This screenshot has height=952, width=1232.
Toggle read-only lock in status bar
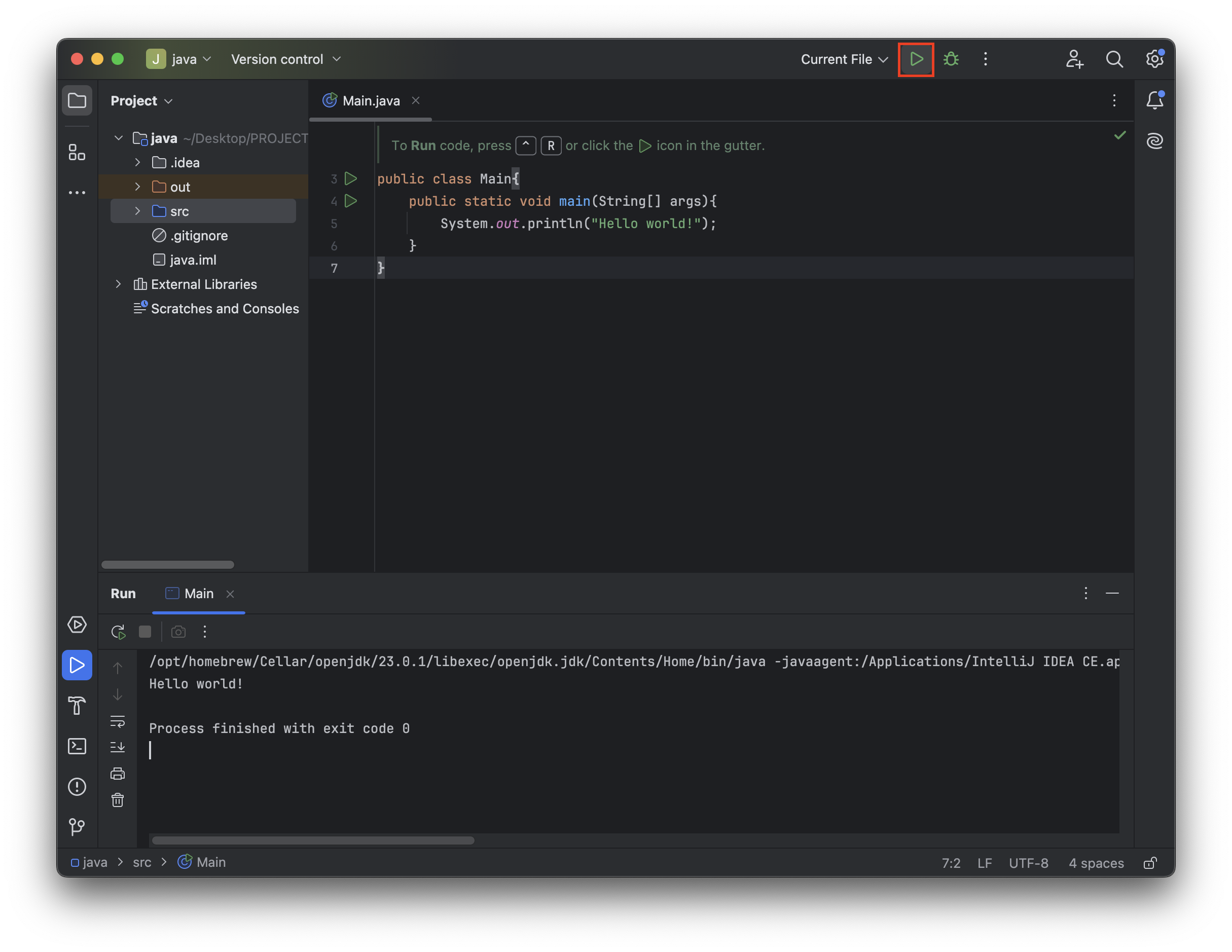tap(1150, 863)
